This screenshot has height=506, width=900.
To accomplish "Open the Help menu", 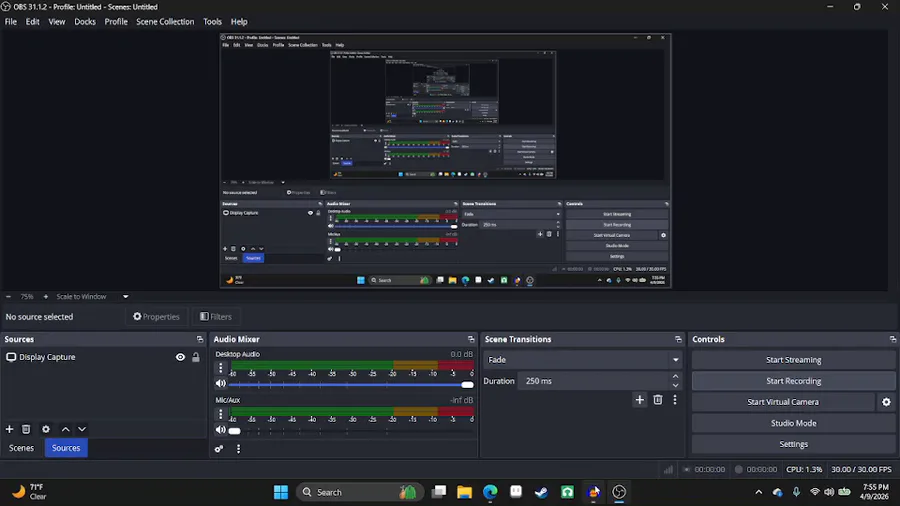I will 239,22.
